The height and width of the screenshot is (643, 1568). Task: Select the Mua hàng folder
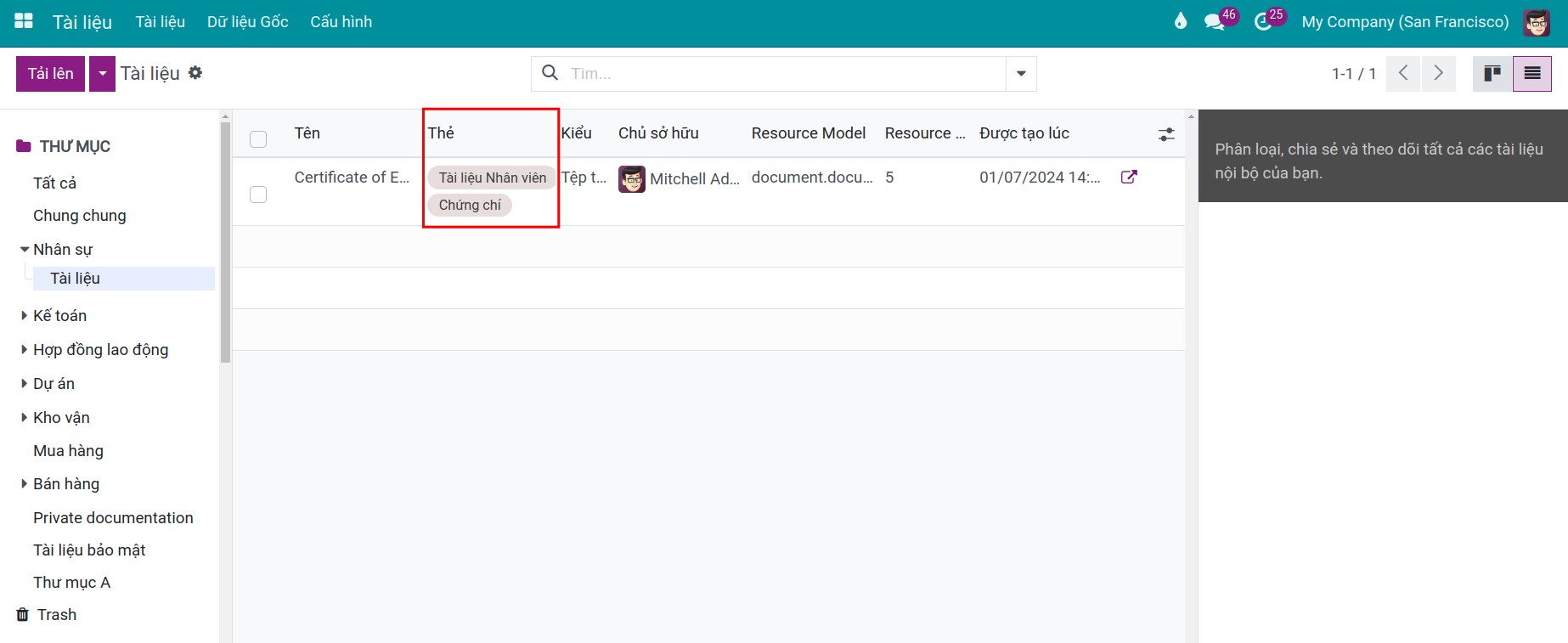click(68, 451)
